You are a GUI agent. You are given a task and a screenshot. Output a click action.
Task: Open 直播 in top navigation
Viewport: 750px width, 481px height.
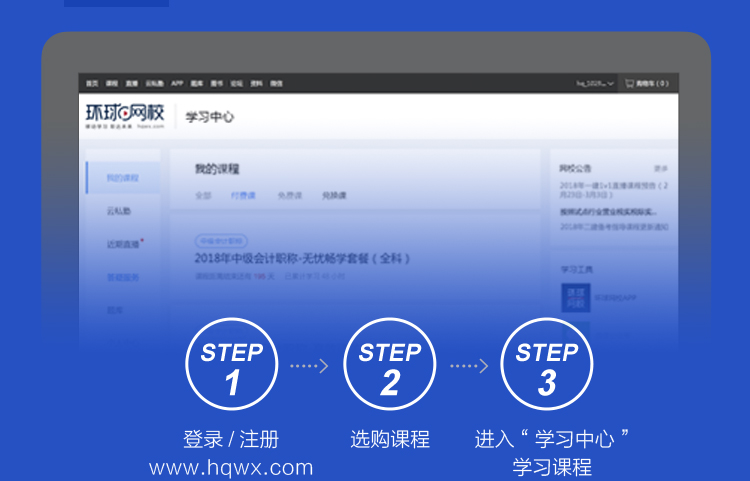(x=132, y=83)
